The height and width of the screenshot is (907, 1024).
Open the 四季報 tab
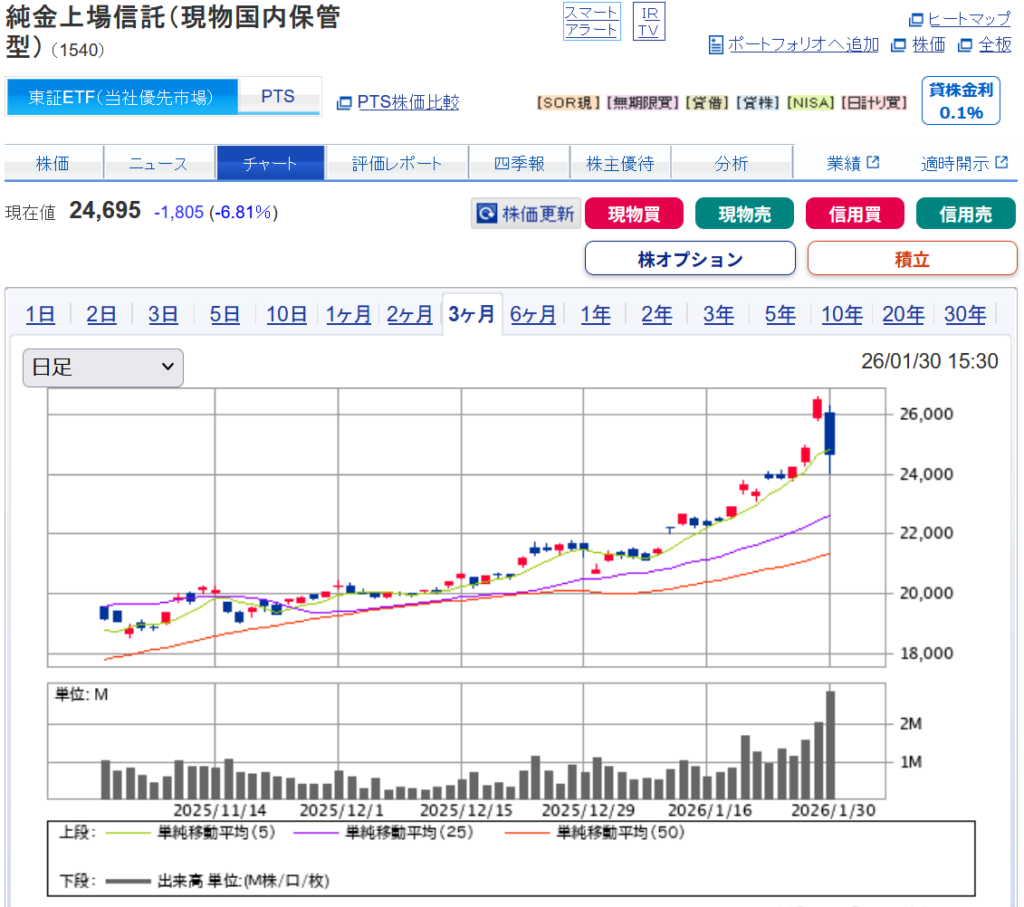(519, 163)
